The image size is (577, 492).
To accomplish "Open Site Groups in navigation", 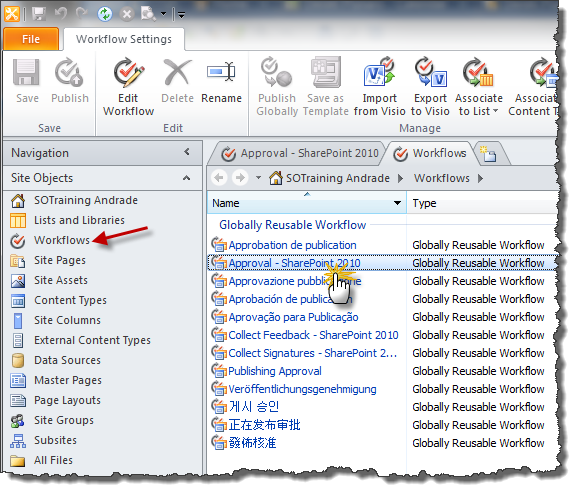I will tap(64, 420).
